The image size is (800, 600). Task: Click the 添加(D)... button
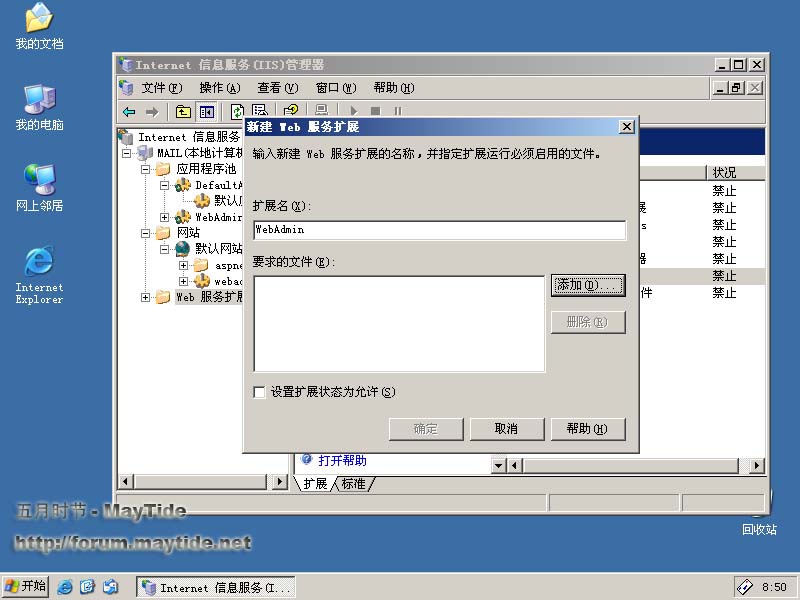pos(588,286)
